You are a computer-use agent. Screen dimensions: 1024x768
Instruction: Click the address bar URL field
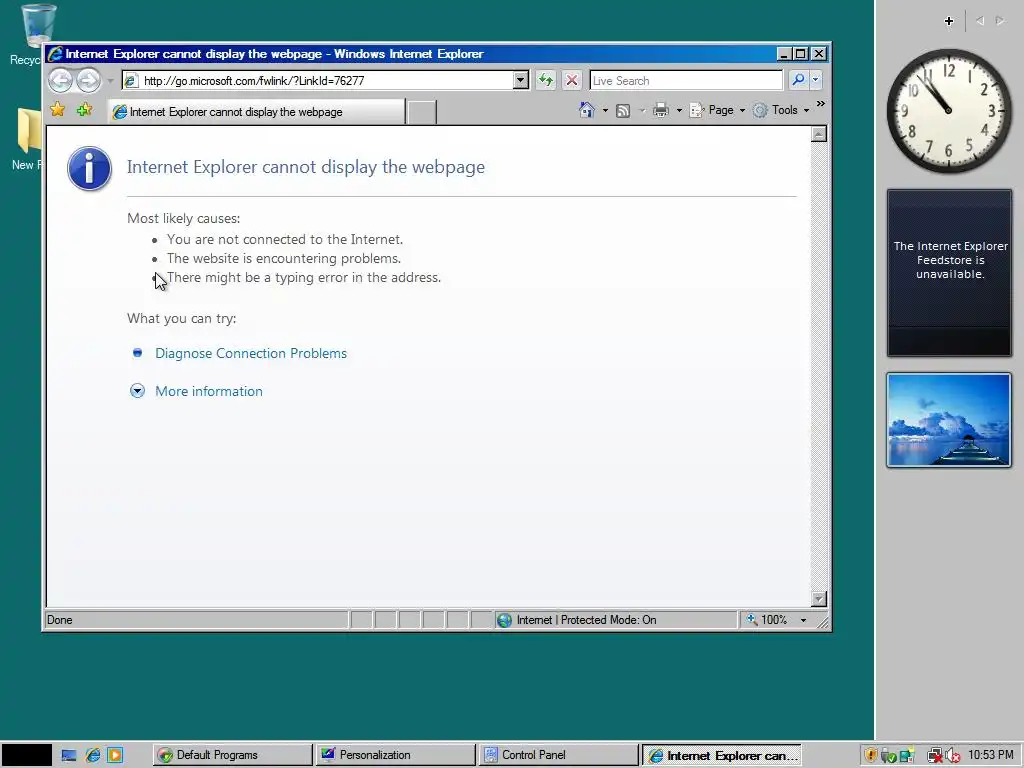[317, 80]
